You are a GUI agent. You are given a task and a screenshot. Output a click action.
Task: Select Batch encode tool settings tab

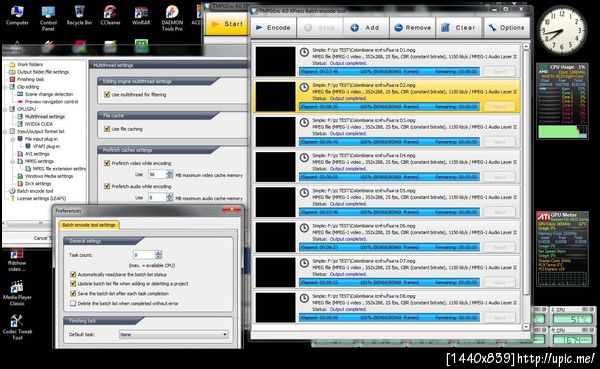pos(89,225)
